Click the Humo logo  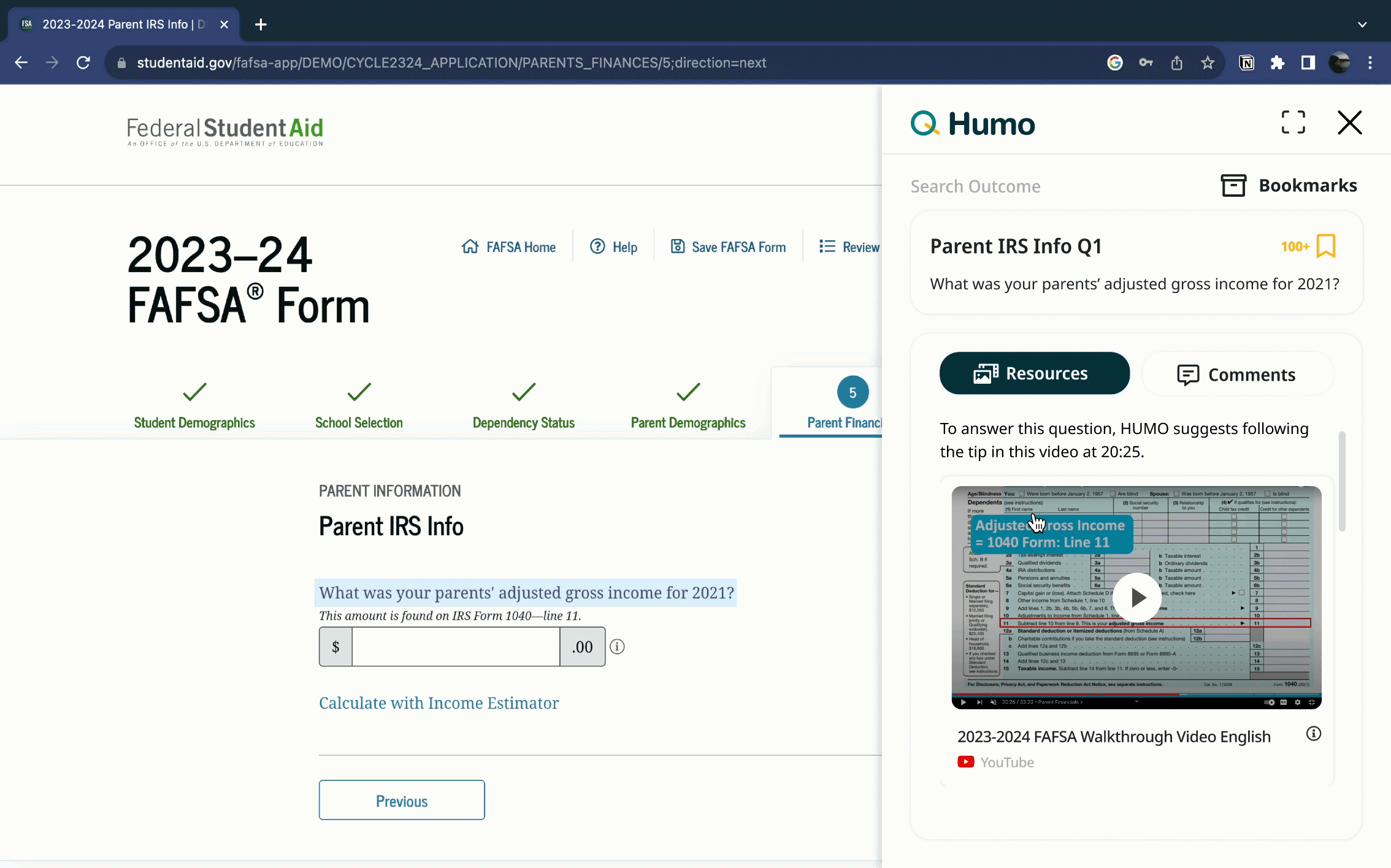coord(973,123)
